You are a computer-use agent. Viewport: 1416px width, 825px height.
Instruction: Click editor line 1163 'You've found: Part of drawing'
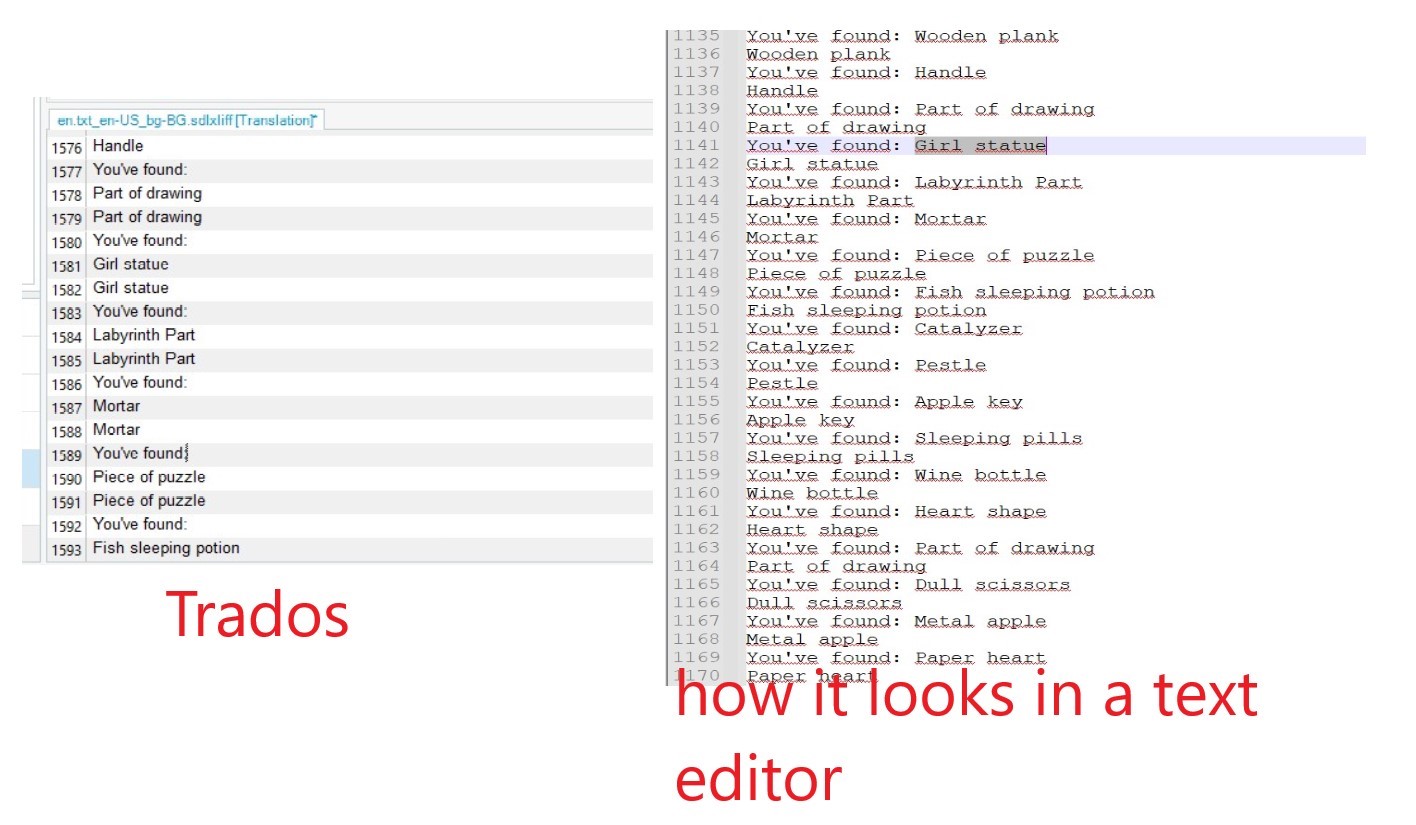point(920,548)
